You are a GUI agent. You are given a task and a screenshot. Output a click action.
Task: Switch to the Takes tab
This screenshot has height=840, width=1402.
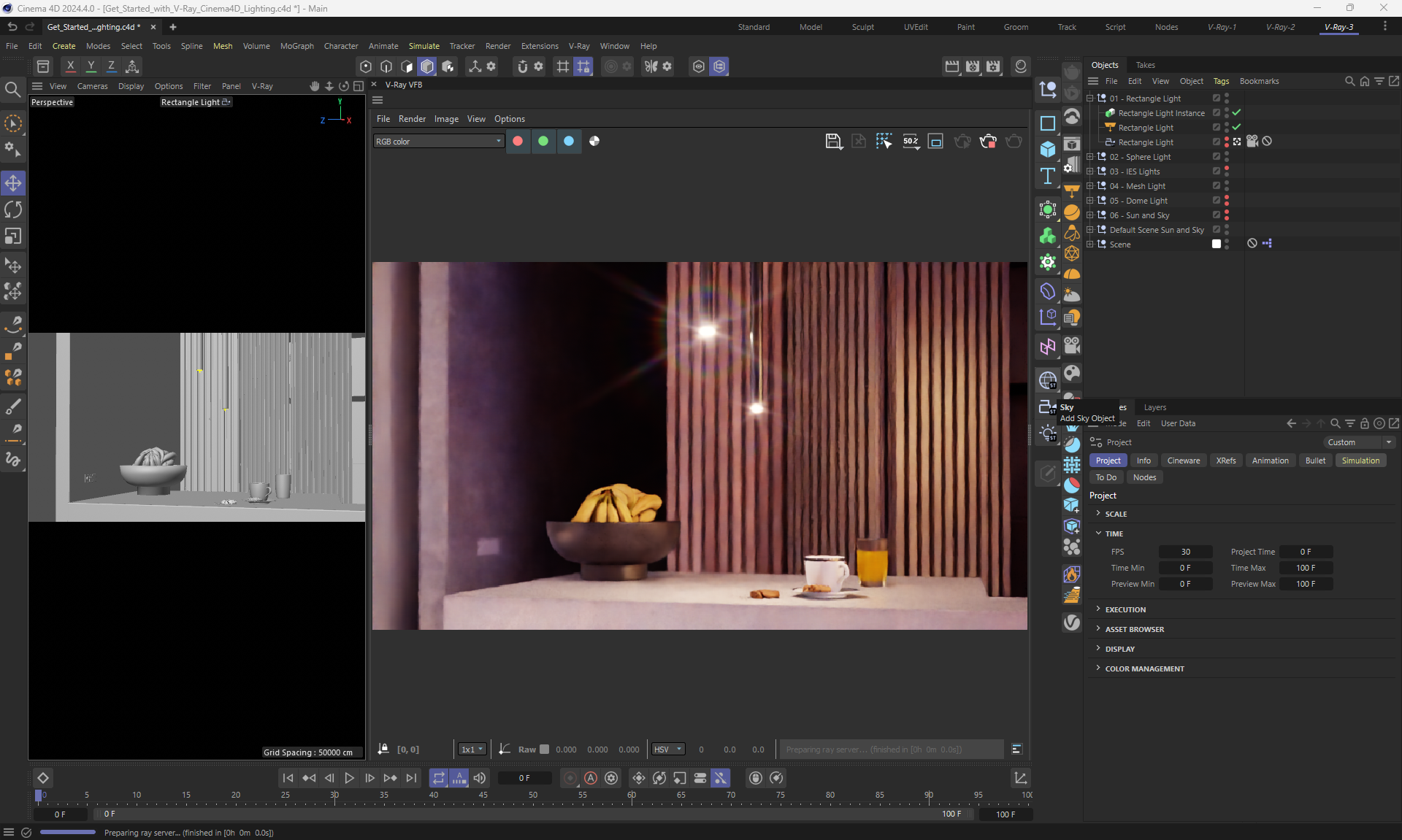1145,65
